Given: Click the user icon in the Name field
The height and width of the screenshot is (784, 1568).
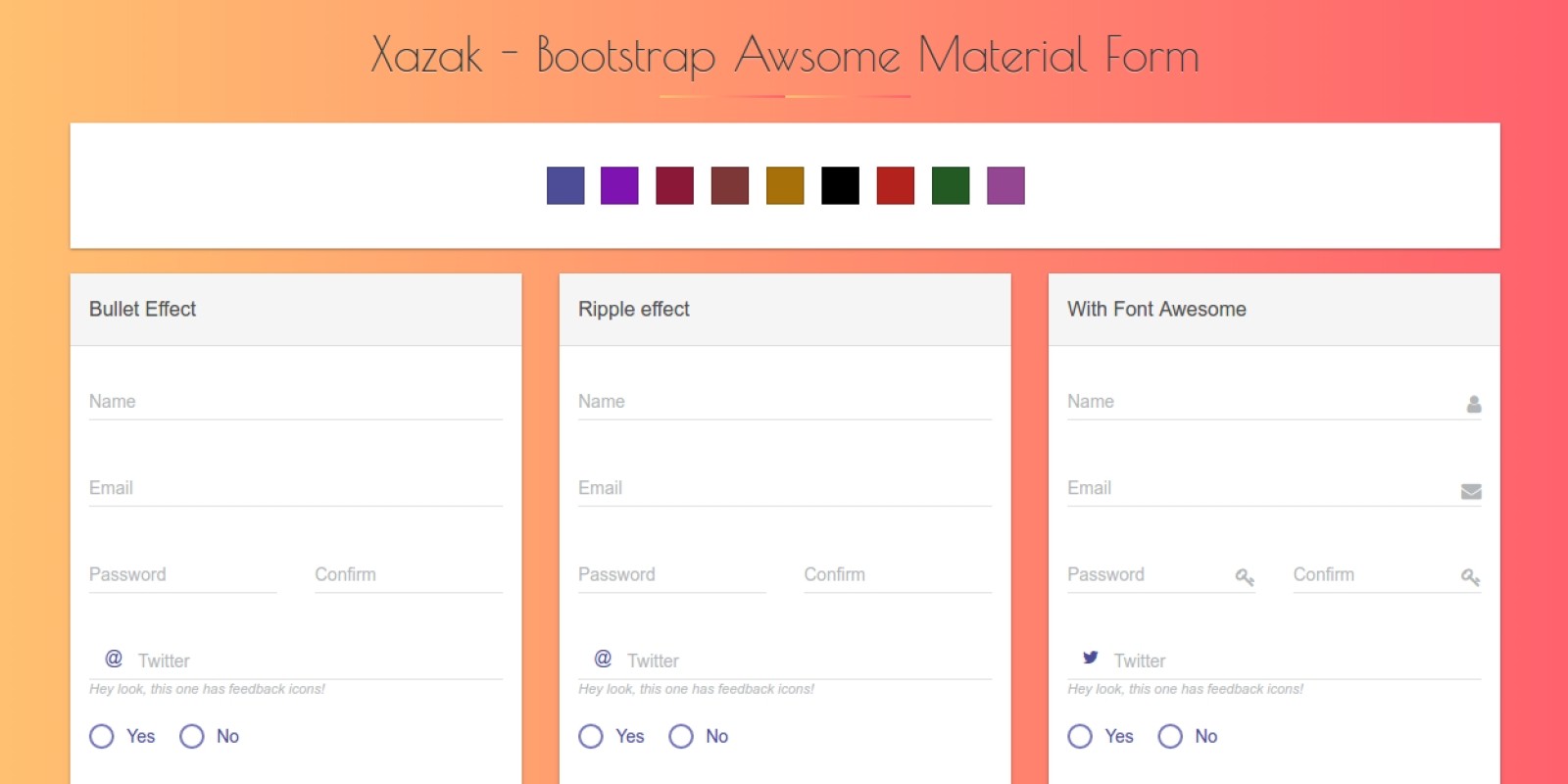Looking at the screenshot, I should click(1473, 404).
